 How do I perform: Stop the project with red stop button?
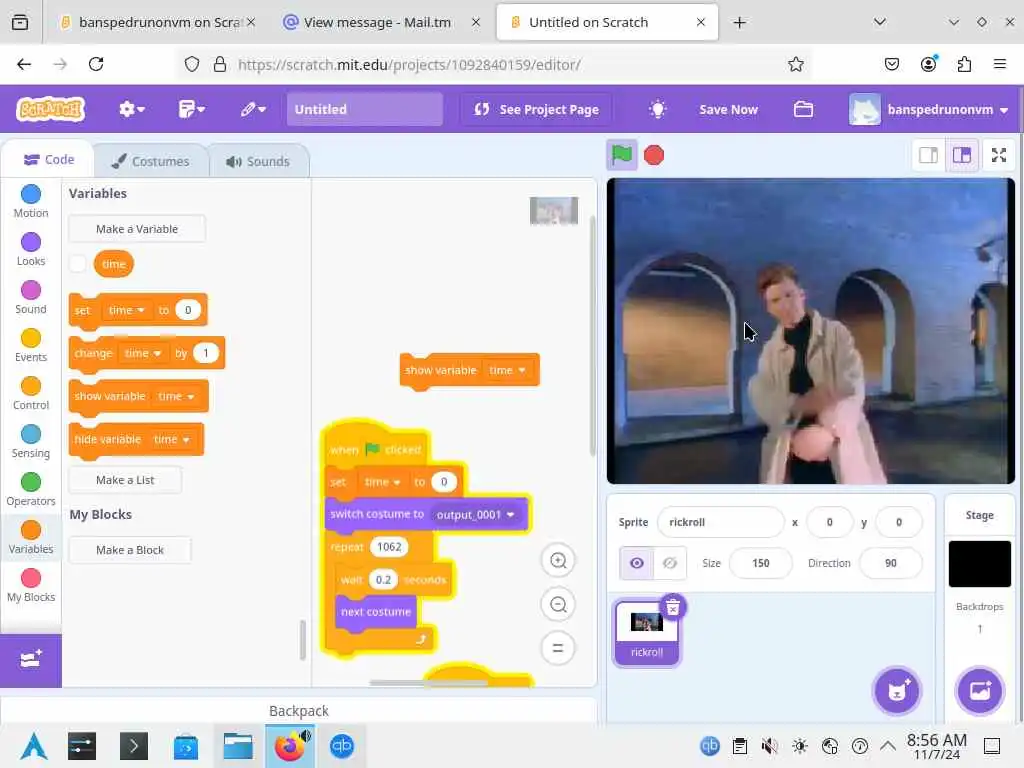pyautogui.click(x=654, y=155)
